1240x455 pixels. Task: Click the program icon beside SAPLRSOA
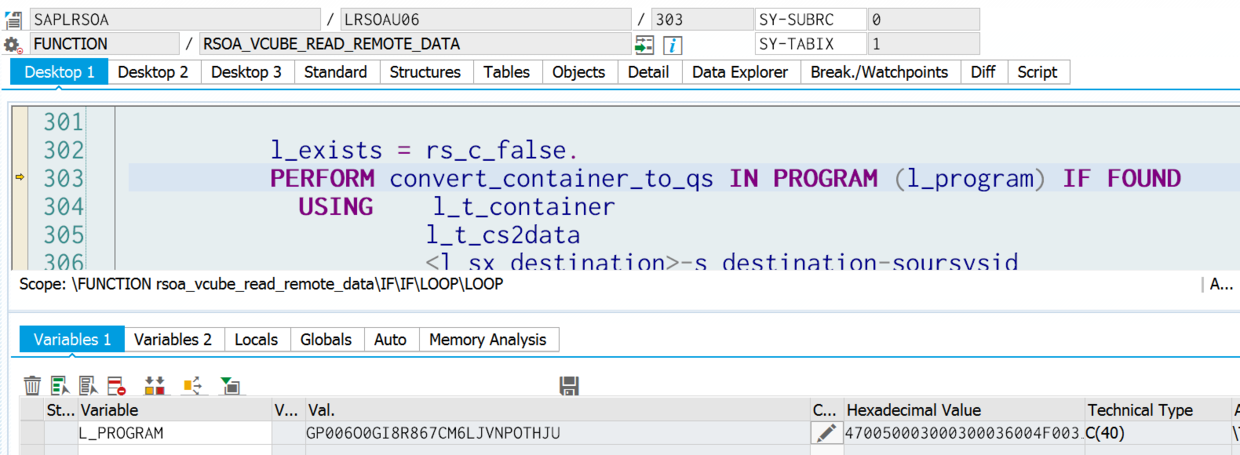click(x=13, y=20)
